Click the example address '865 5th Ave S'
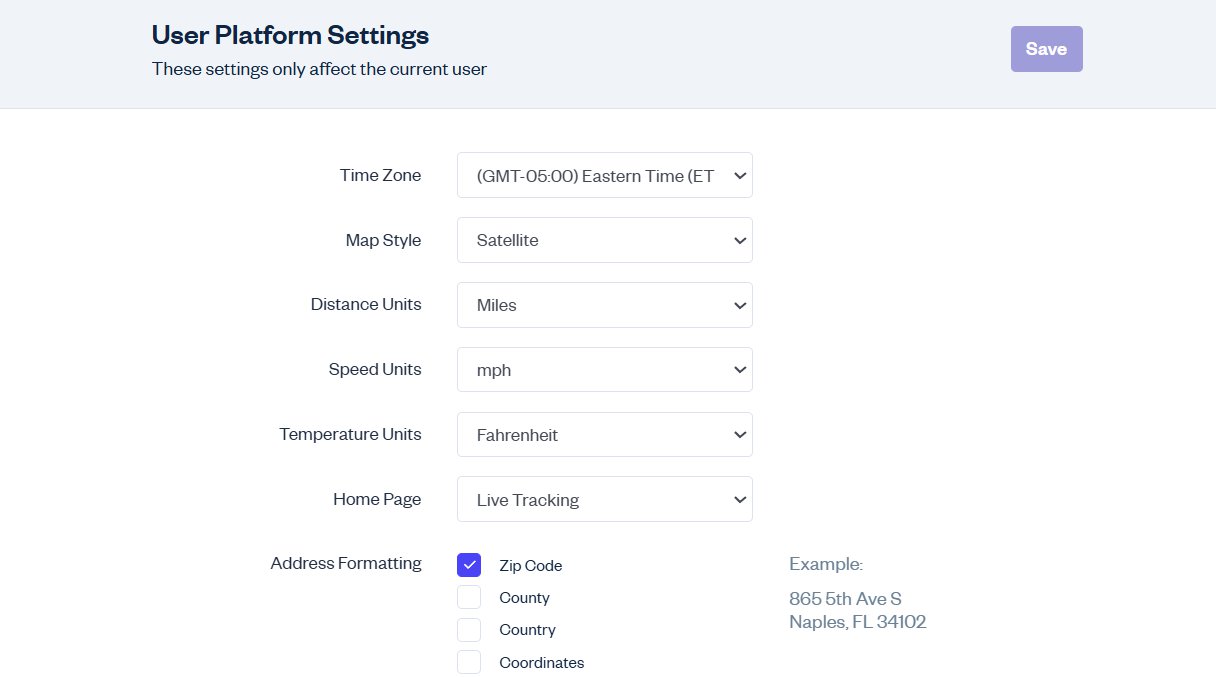Screen dimensions: 1216x677 click(x=845, y=599)
